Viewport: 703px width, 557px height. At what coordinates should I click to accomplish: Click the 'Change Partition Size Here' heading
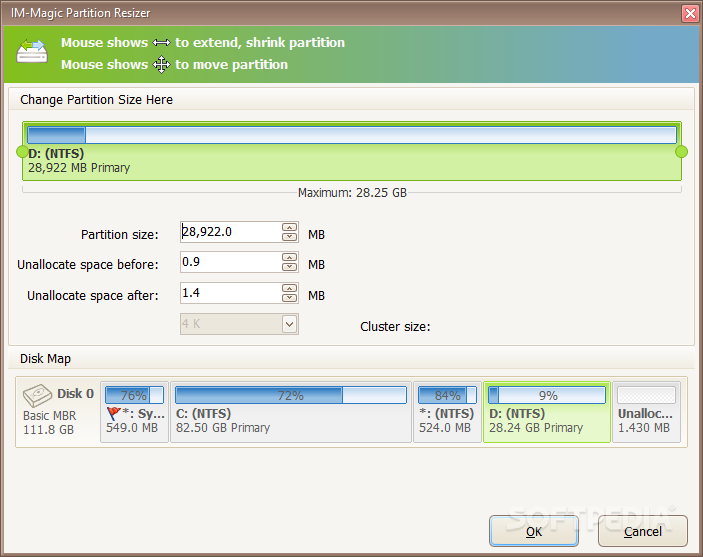point(96,100)
